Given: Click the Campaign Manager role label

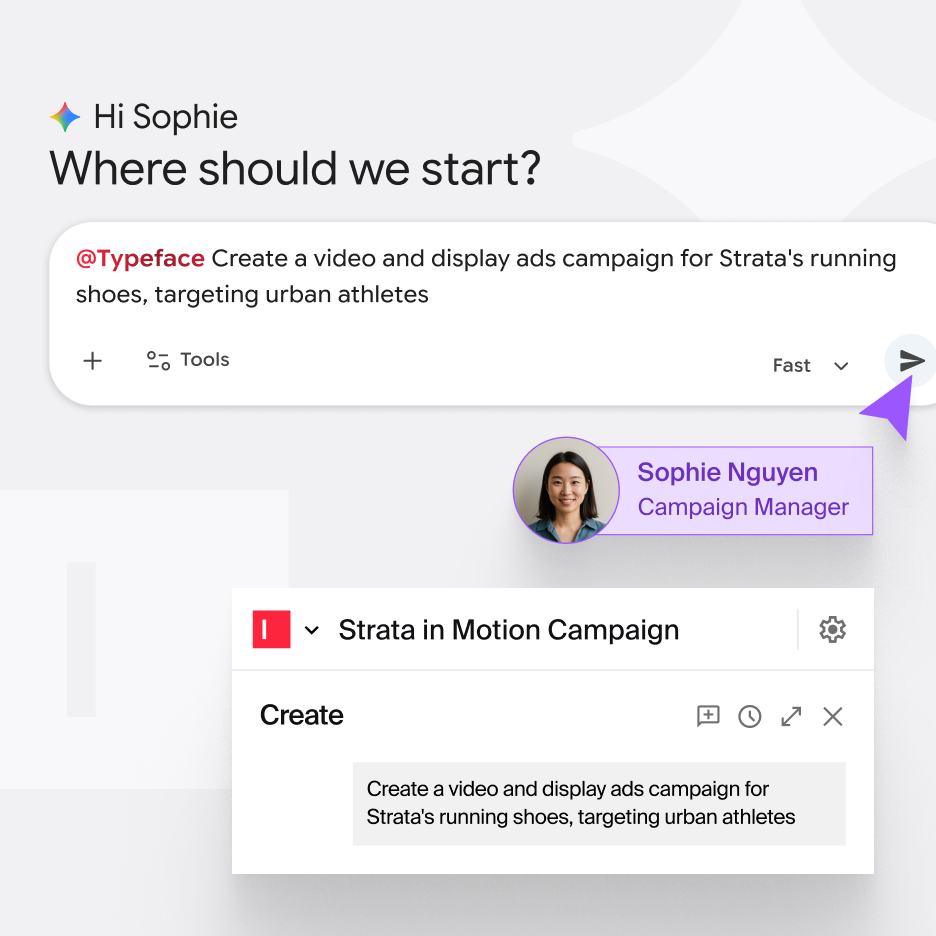Looking at the screenshot, I should click(743, 507).
